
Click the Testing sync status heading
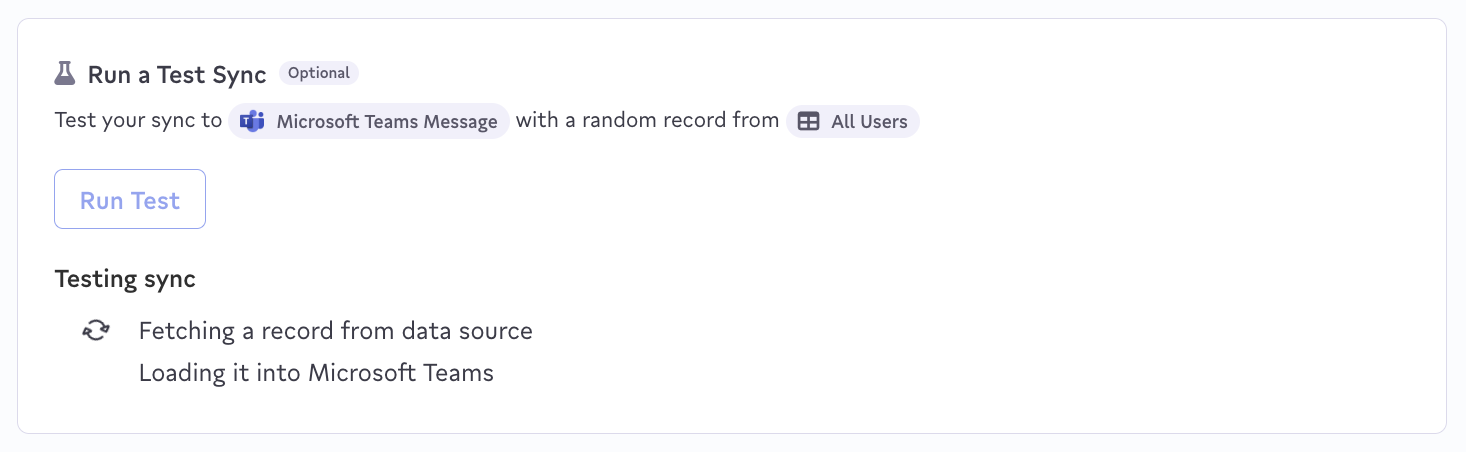click(125, 279)
